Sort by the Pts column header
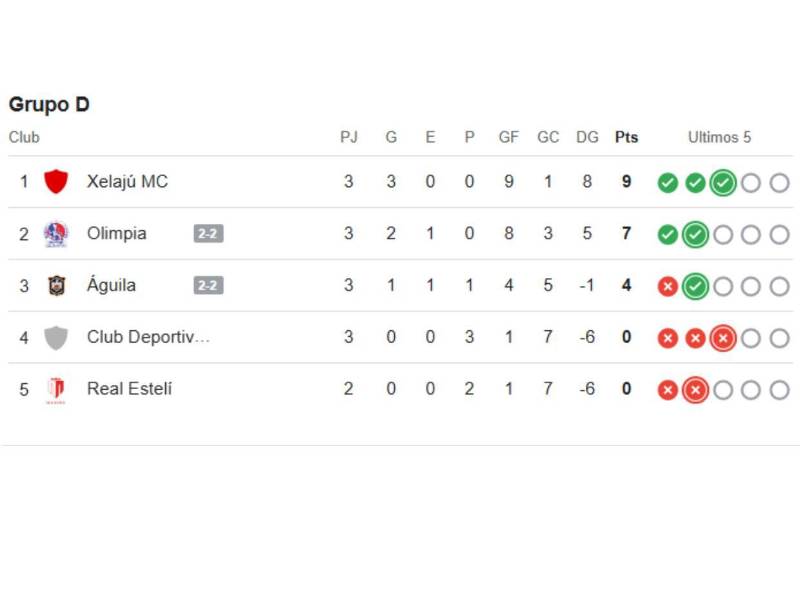Viewport: 800px width, 600px height. click(x=626, y=137)
